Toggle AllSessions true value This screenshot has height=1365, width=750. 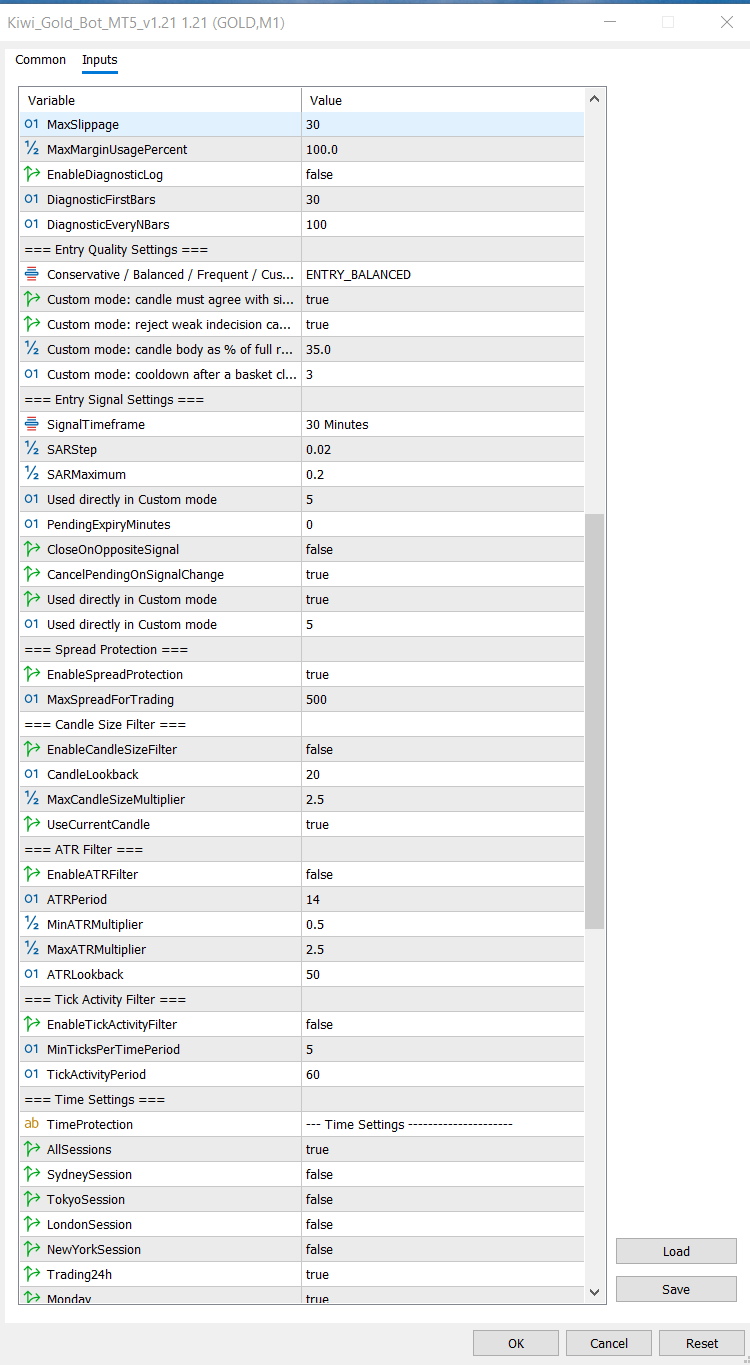click(x=443, y=1149)
